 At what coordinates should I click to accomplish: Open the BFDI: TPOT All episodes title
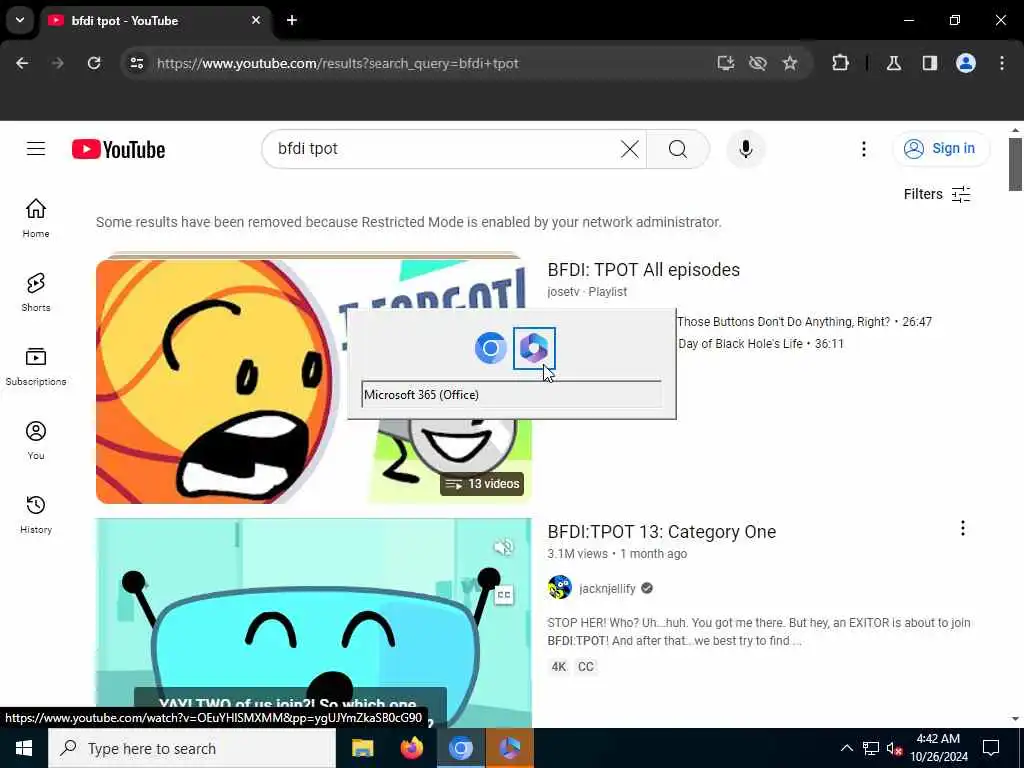[x=643, y=270]
